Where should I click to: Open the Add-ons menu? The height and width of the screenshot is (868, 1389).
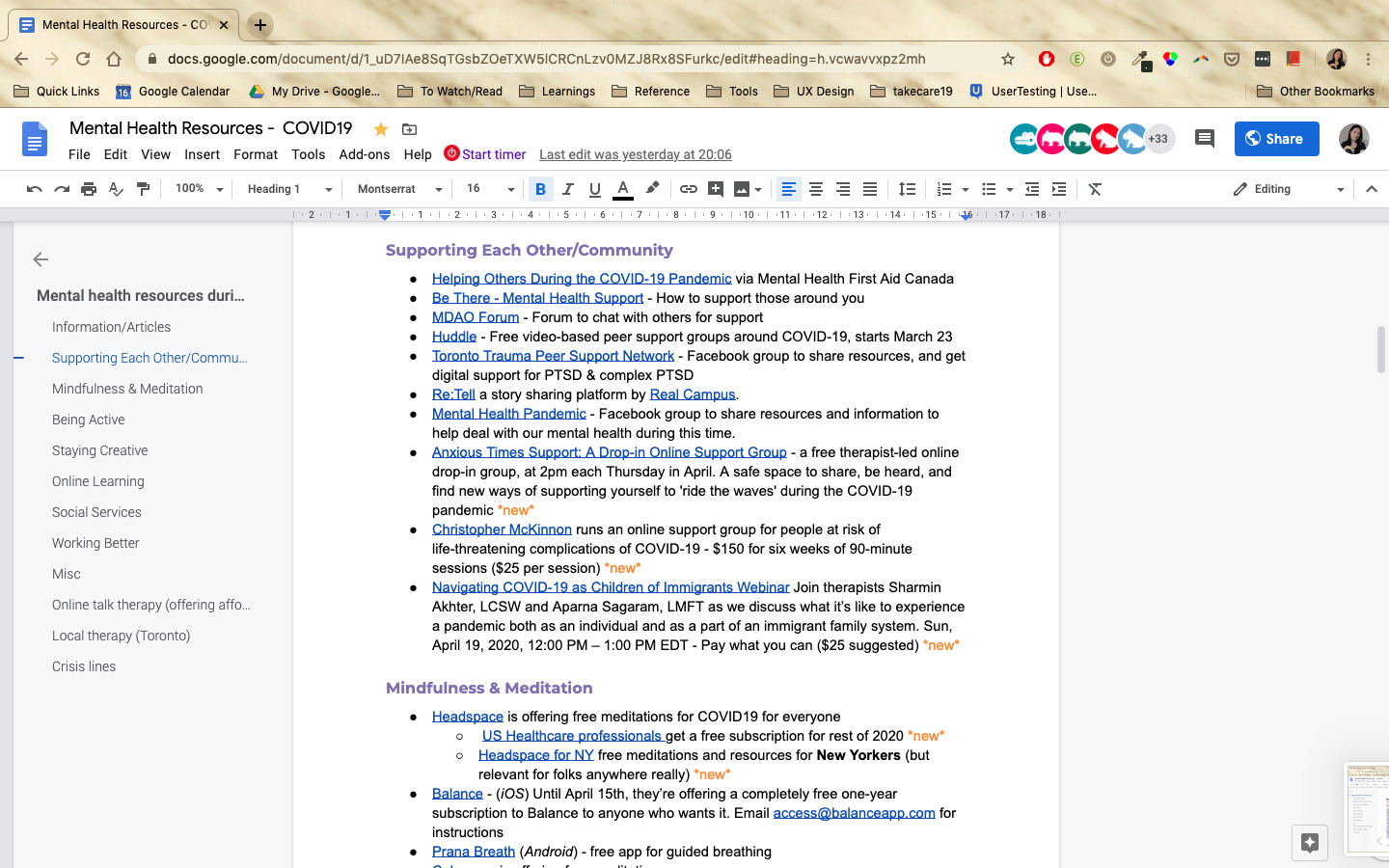[364, 154]
